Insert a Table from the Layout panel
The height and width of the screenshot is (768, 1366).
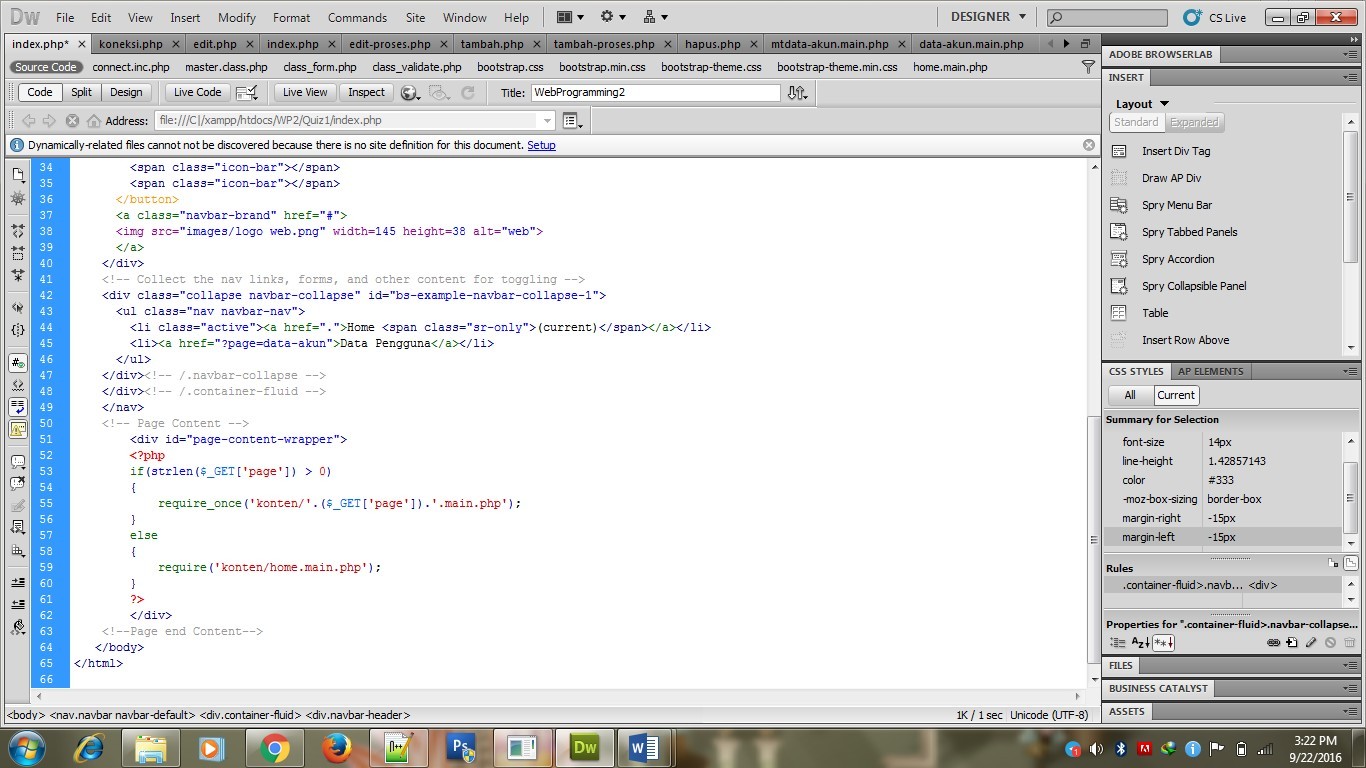1155,312
